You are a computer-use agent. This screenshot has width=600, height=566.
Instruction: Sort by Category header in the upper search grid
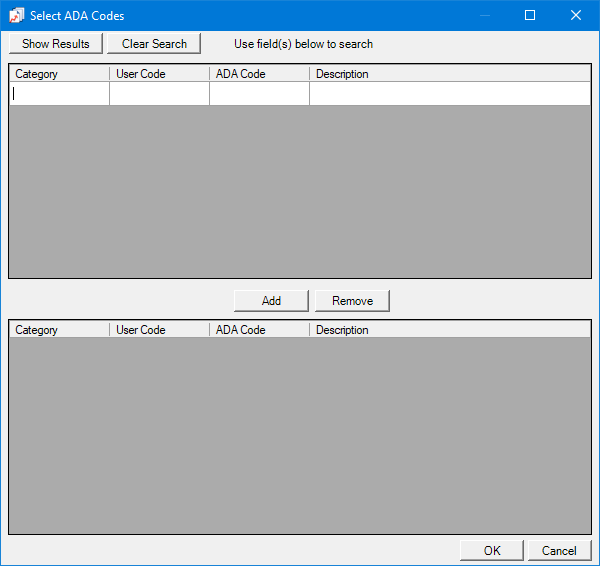59,74
